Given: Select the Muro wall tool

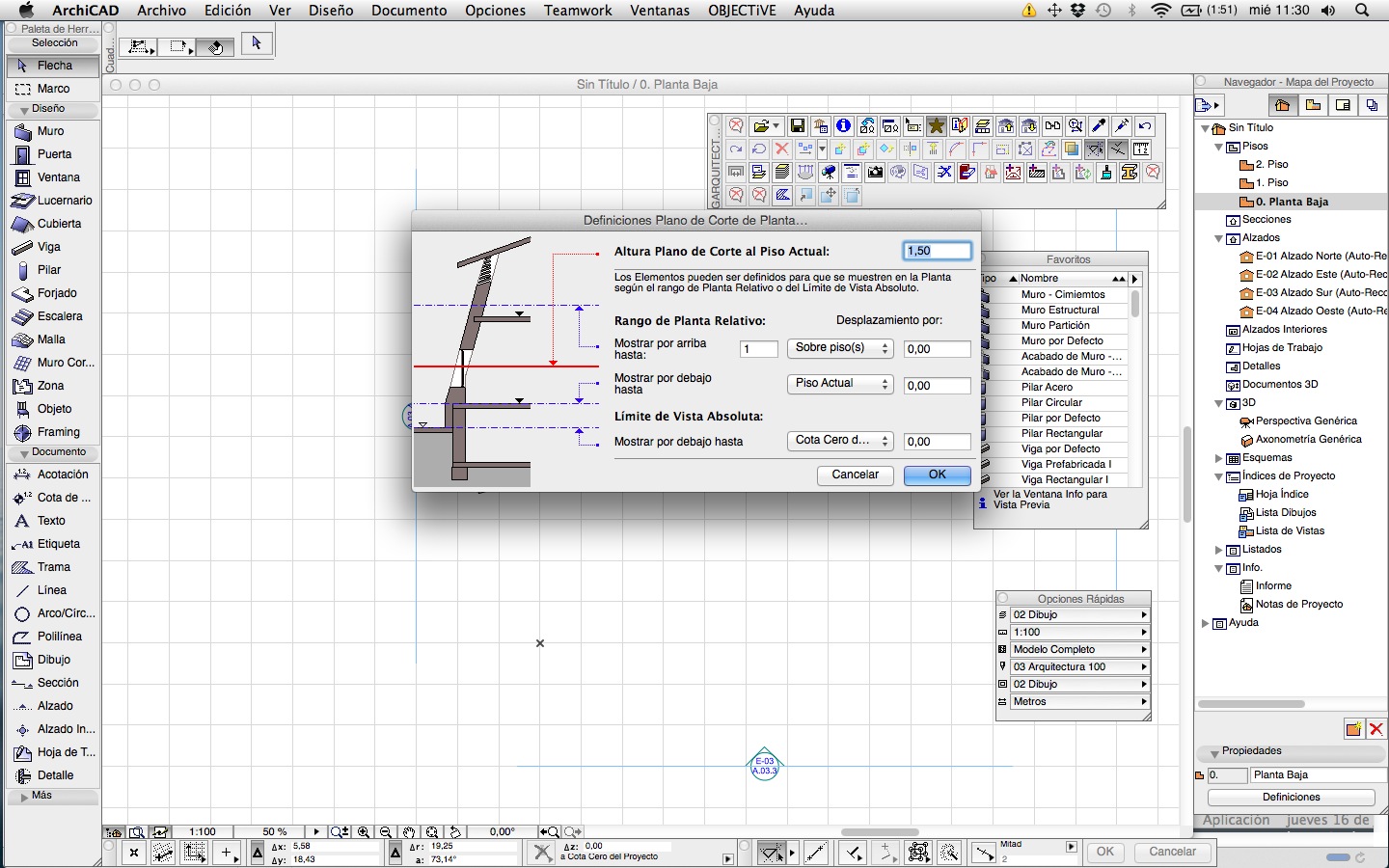Looking at the screenshot, I should tap(50, 131).
